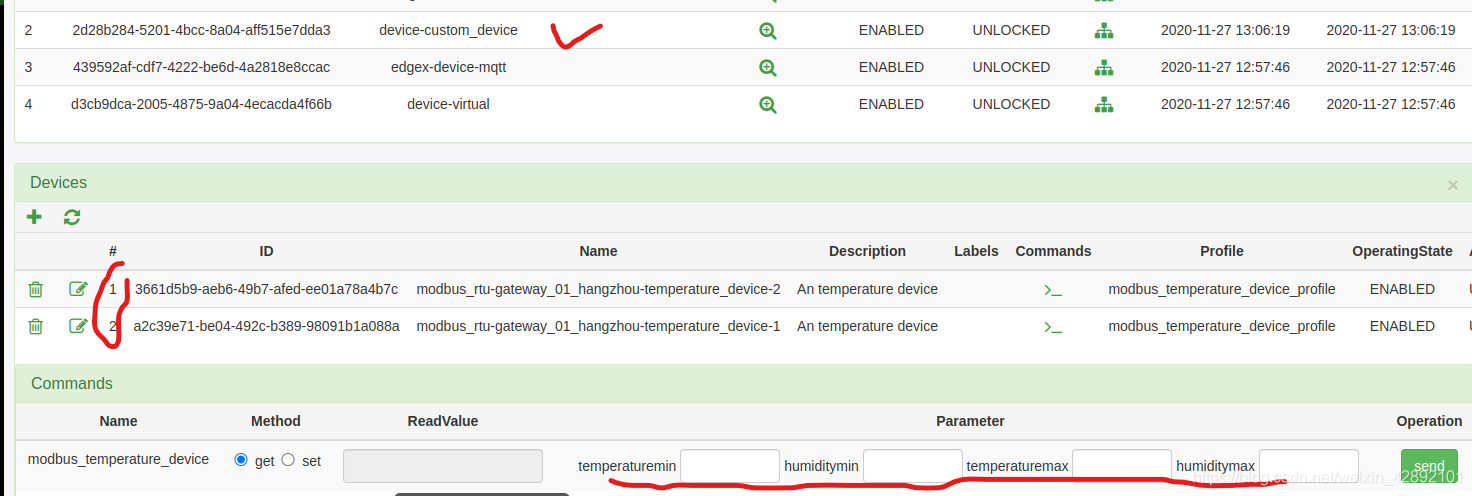The image size is (1472, 496).
Task: Click name modbus_rtu-gateway_01_hangzhou-temperature_device-2
Action: coord(598,289)
